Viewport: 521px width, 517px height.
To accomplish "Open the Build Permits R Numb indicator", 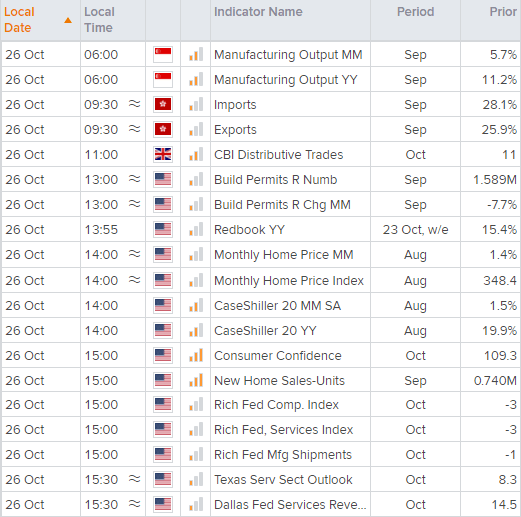I will [x=275, y=180].
